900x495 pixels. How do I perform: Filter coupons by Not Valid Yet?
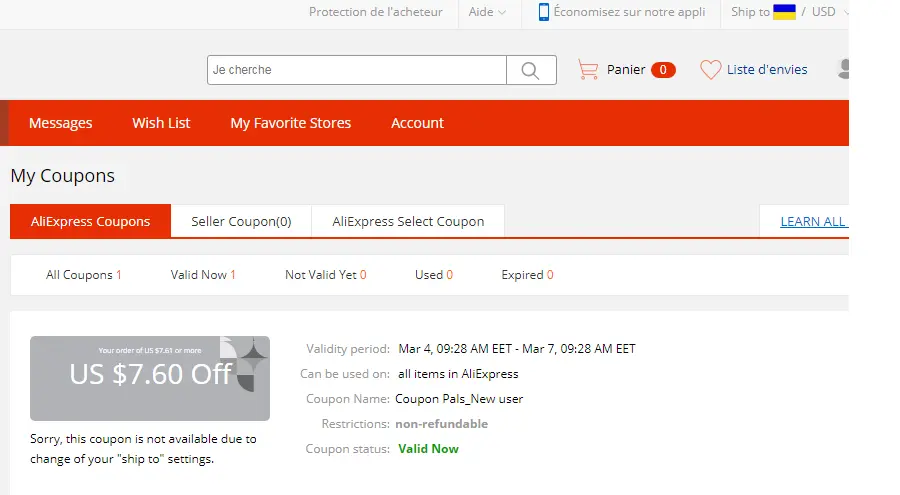pyautogui.click(x=325, y=274)
